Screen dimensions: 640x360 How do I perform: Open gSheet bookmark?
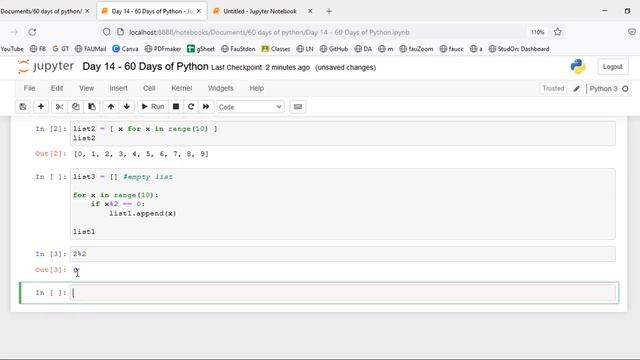(201, 49)
